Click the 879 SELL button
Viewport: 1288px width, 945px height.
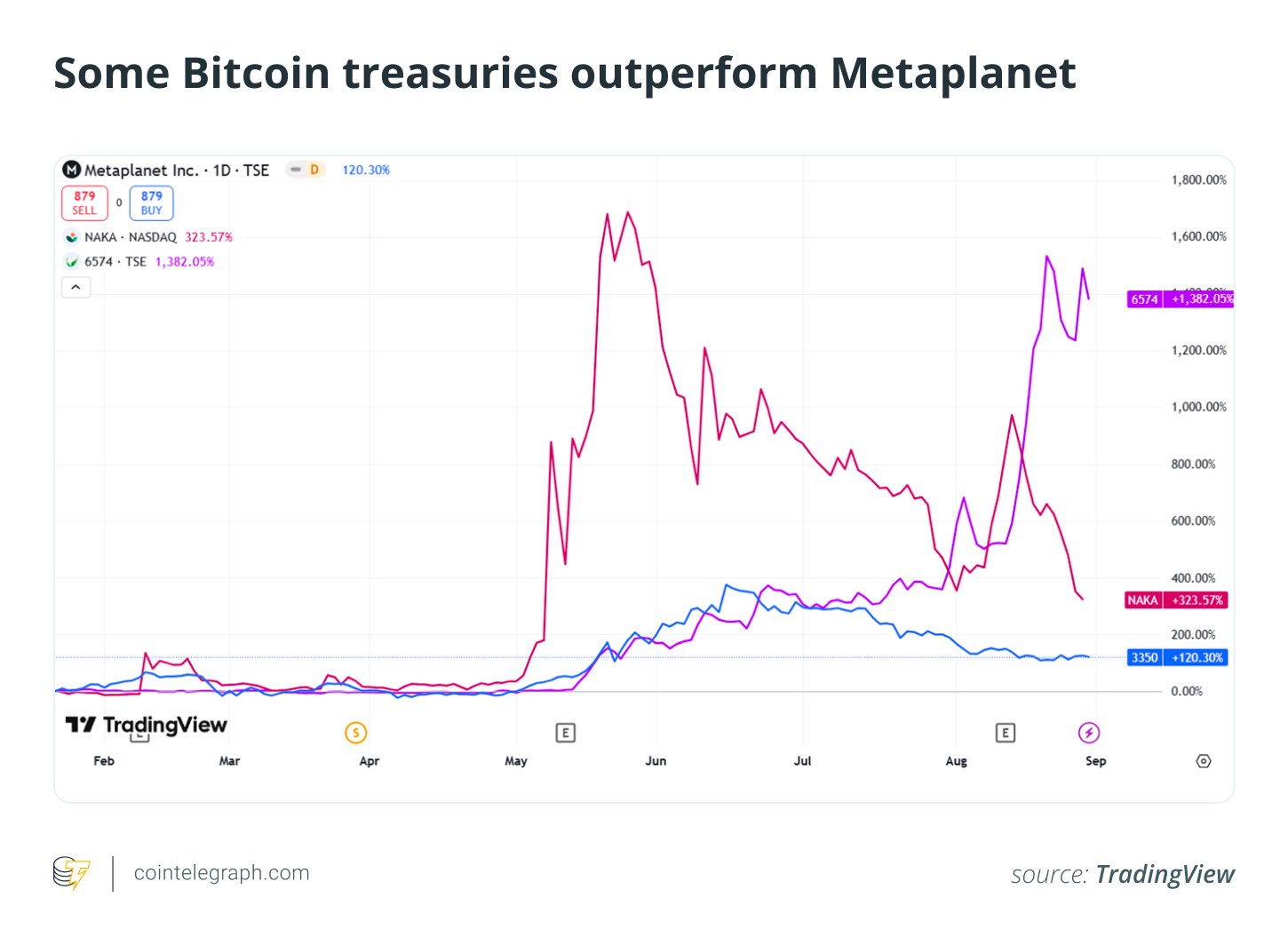pyautogui.click(x=84, y=202)
